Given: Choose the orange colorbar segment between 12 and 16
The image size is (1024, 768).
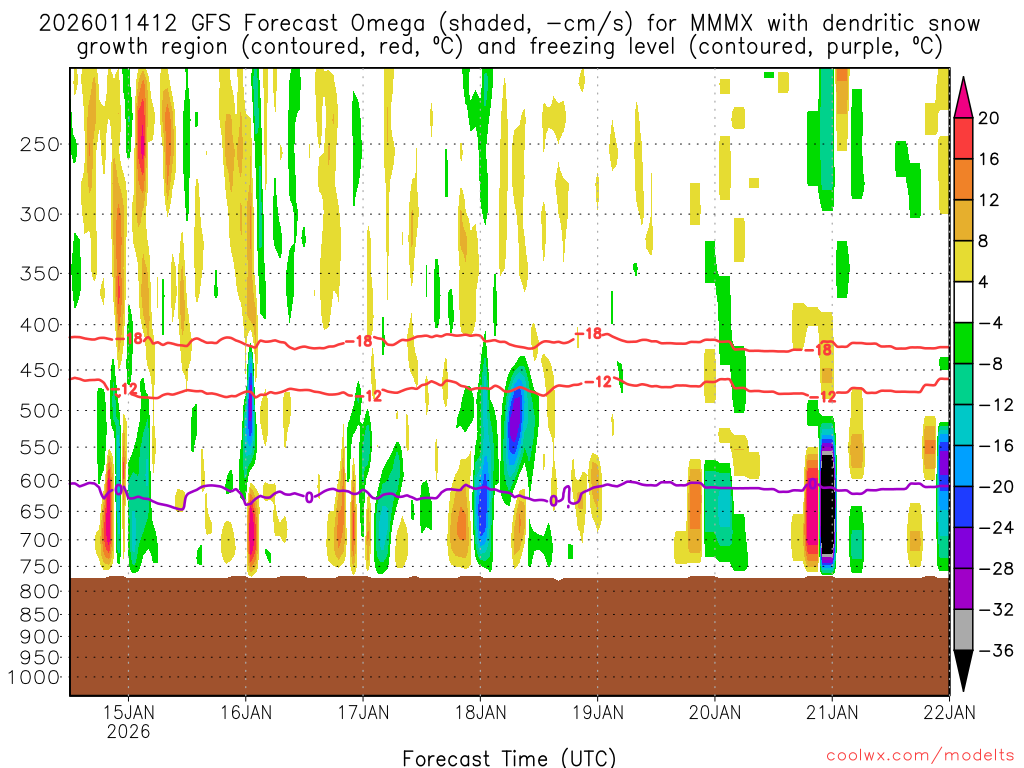Looking at the screenshot, I should pos(964,179).
